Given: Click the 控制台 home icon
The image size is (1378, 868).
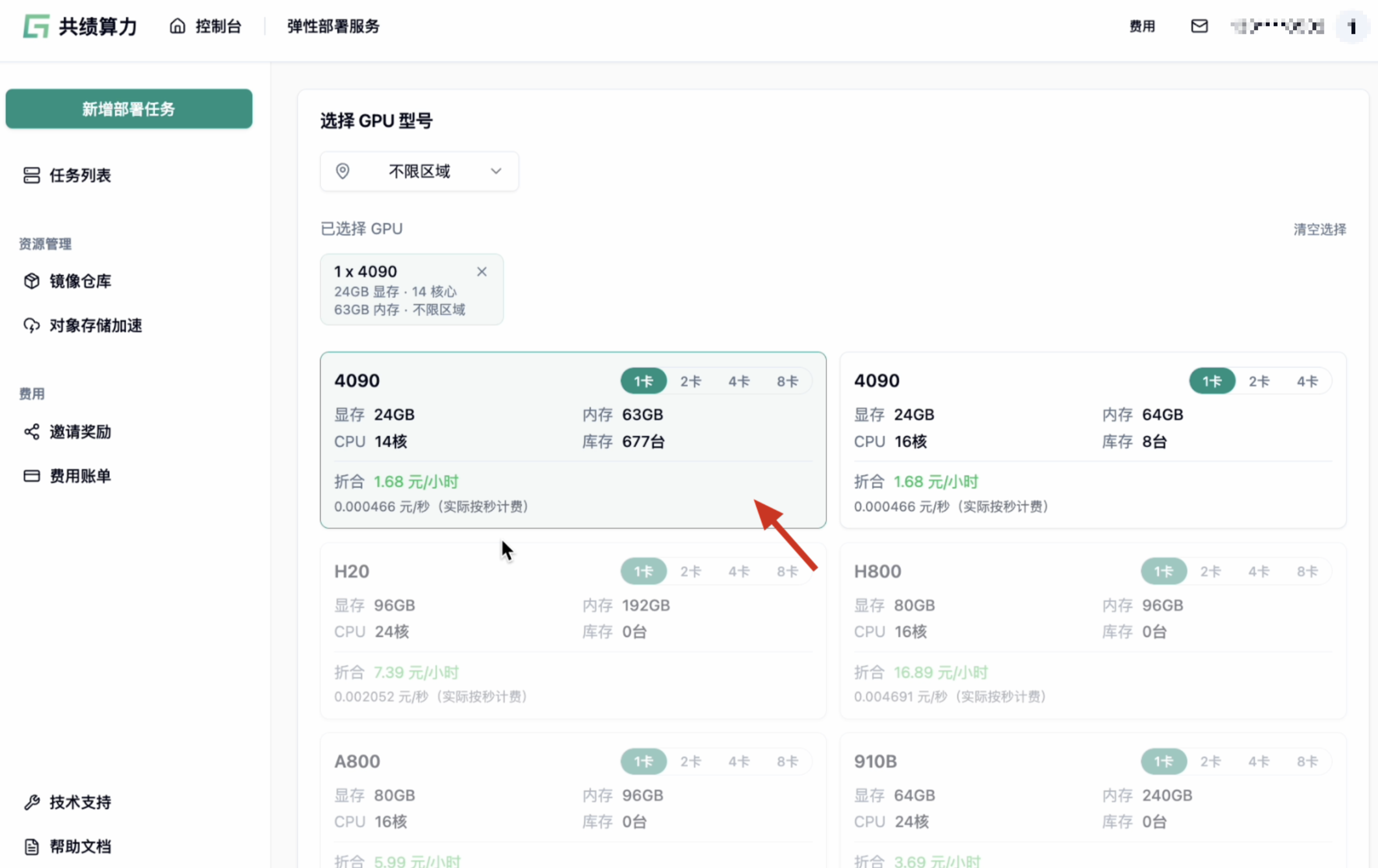Looking at the screenshot, I should point(177,27).
